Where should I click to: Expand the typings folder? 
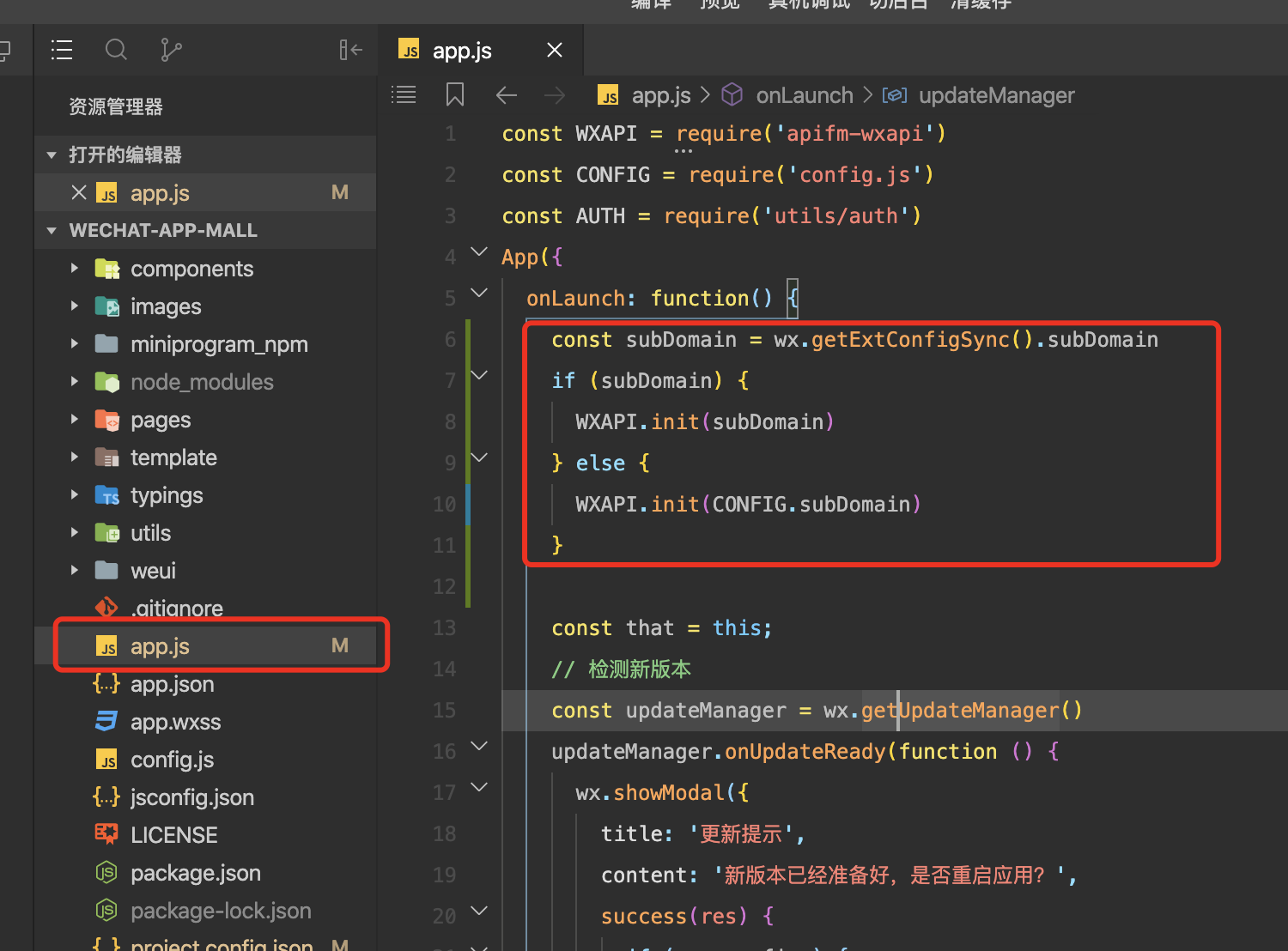coord(75,495)
